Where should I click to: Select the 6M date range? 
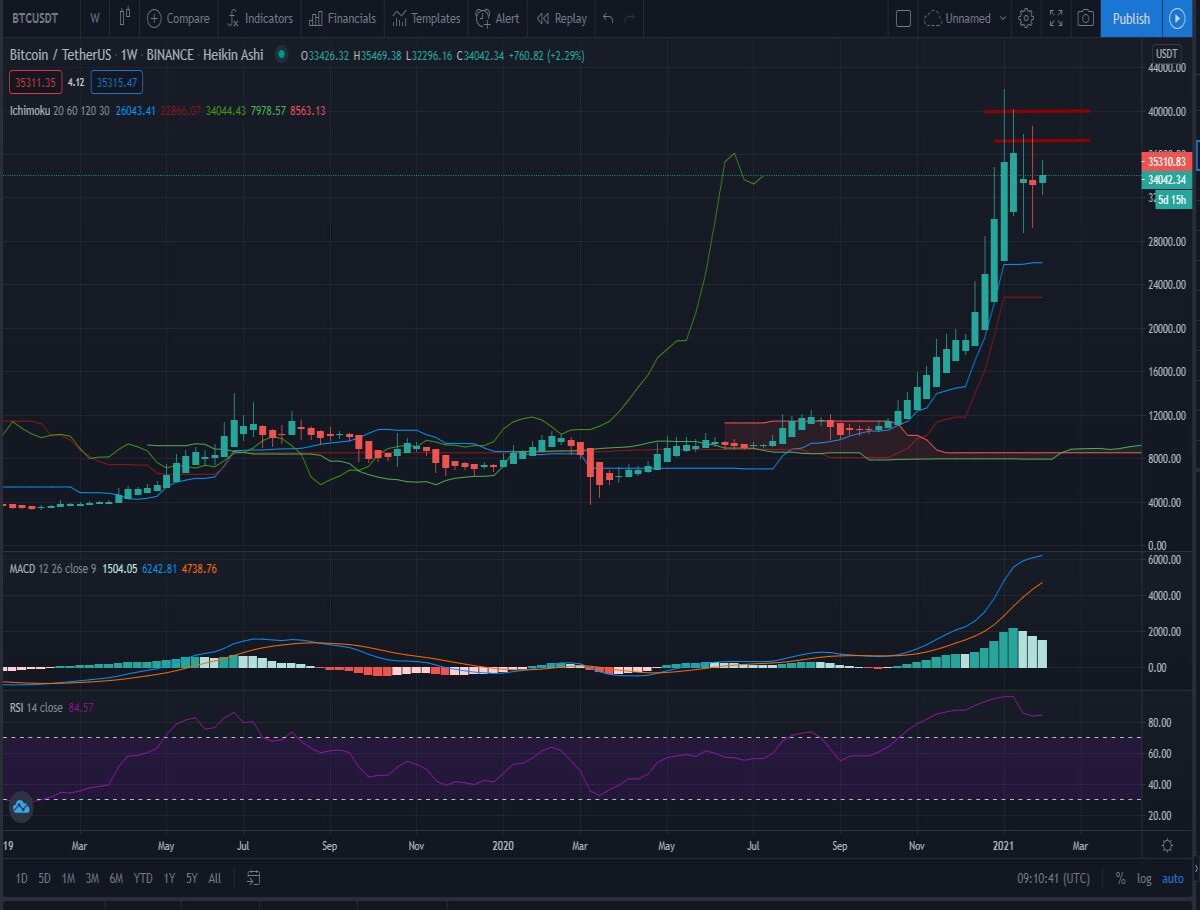(x=116, y=878)
